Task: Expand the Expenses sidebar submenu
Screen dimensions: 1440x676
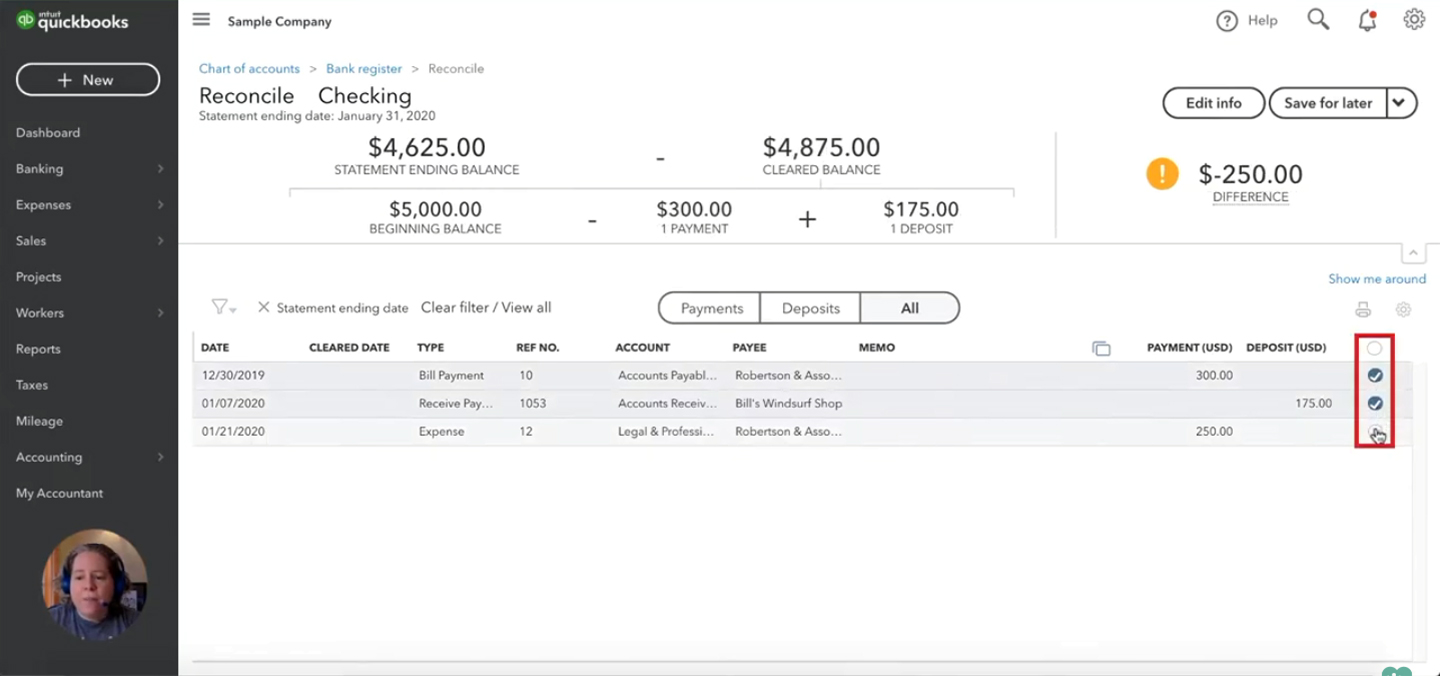Action: 160,205
